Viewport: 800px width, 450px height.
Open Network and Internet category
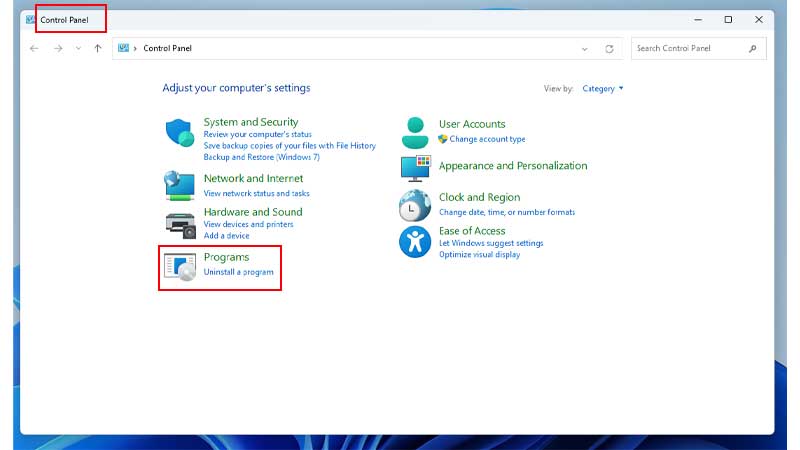click(253, 178)
